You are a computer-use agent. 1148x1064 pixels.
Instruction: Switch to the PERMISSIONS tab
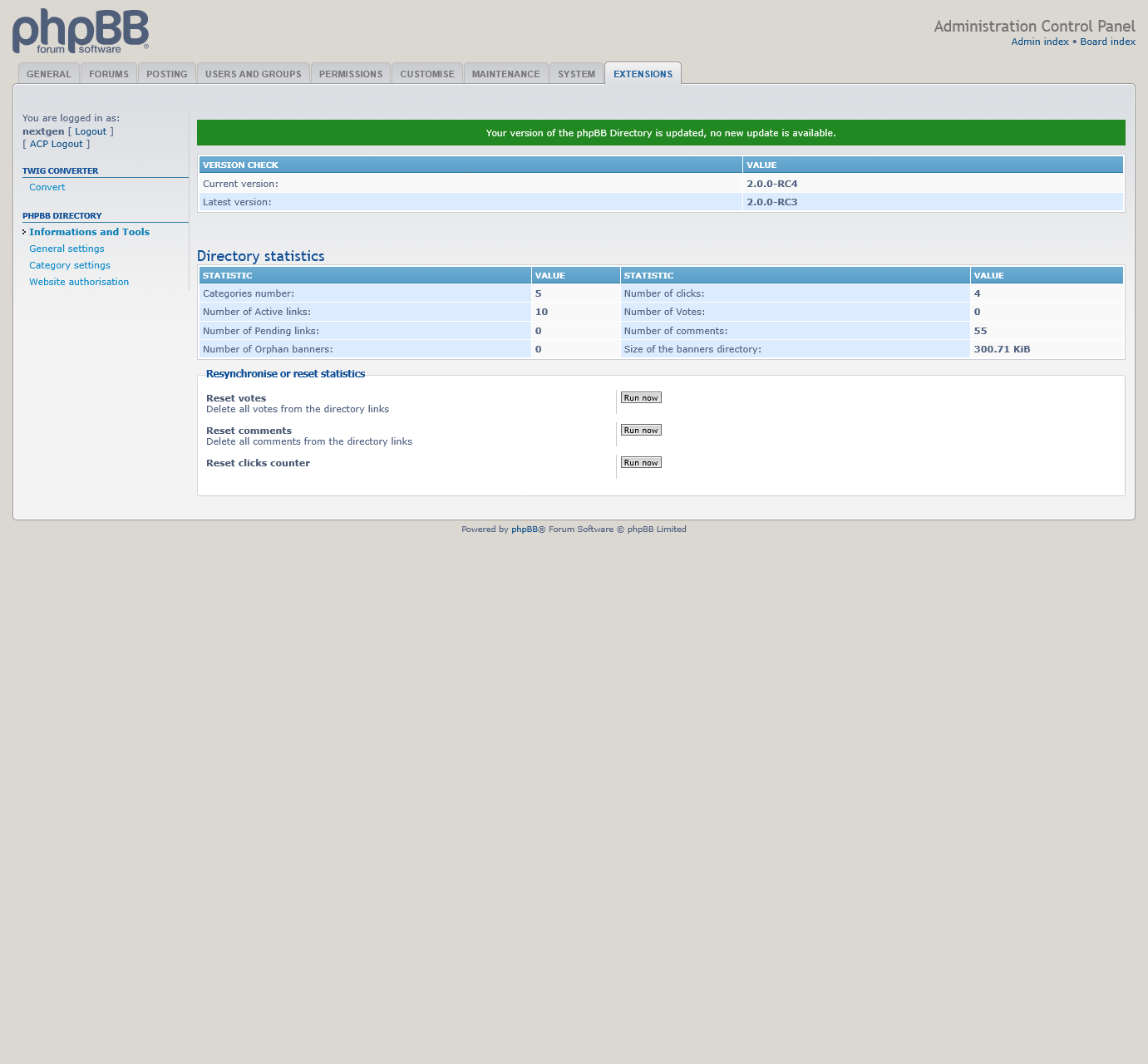pyautogui.click(x=350, y=73)
